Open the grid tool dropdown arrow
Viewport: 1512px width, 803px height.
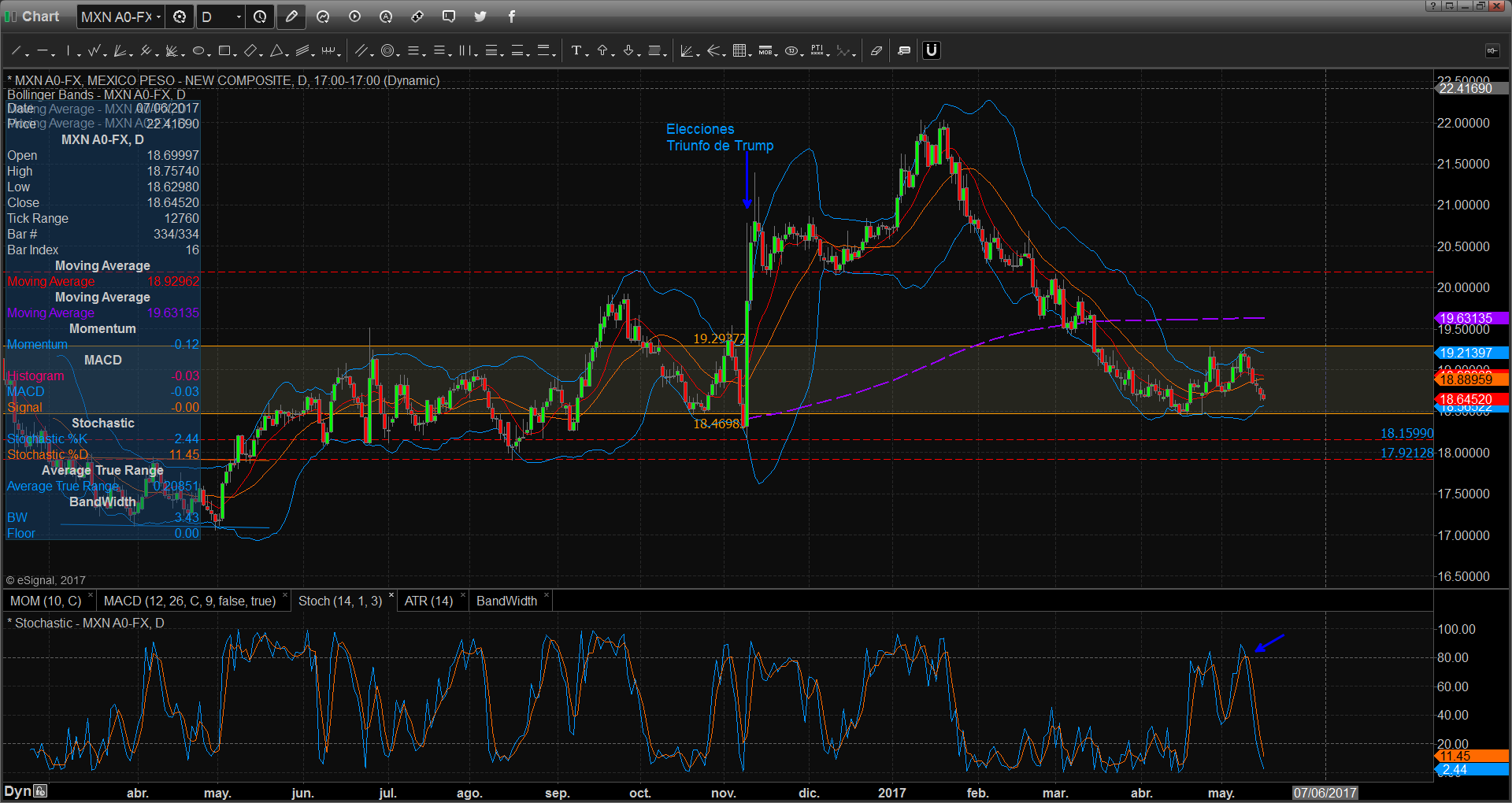pos(750,54)
